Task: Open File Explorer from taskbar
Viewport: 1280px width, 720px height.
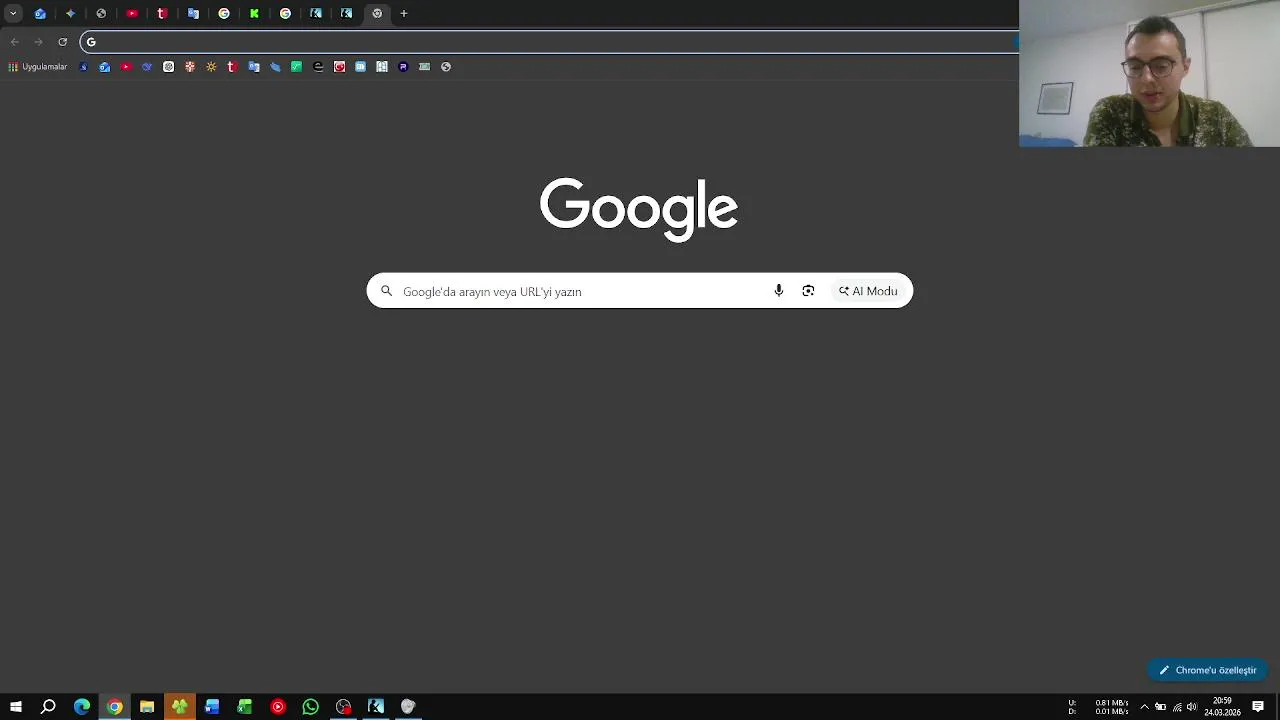Action: coord(147,707)
